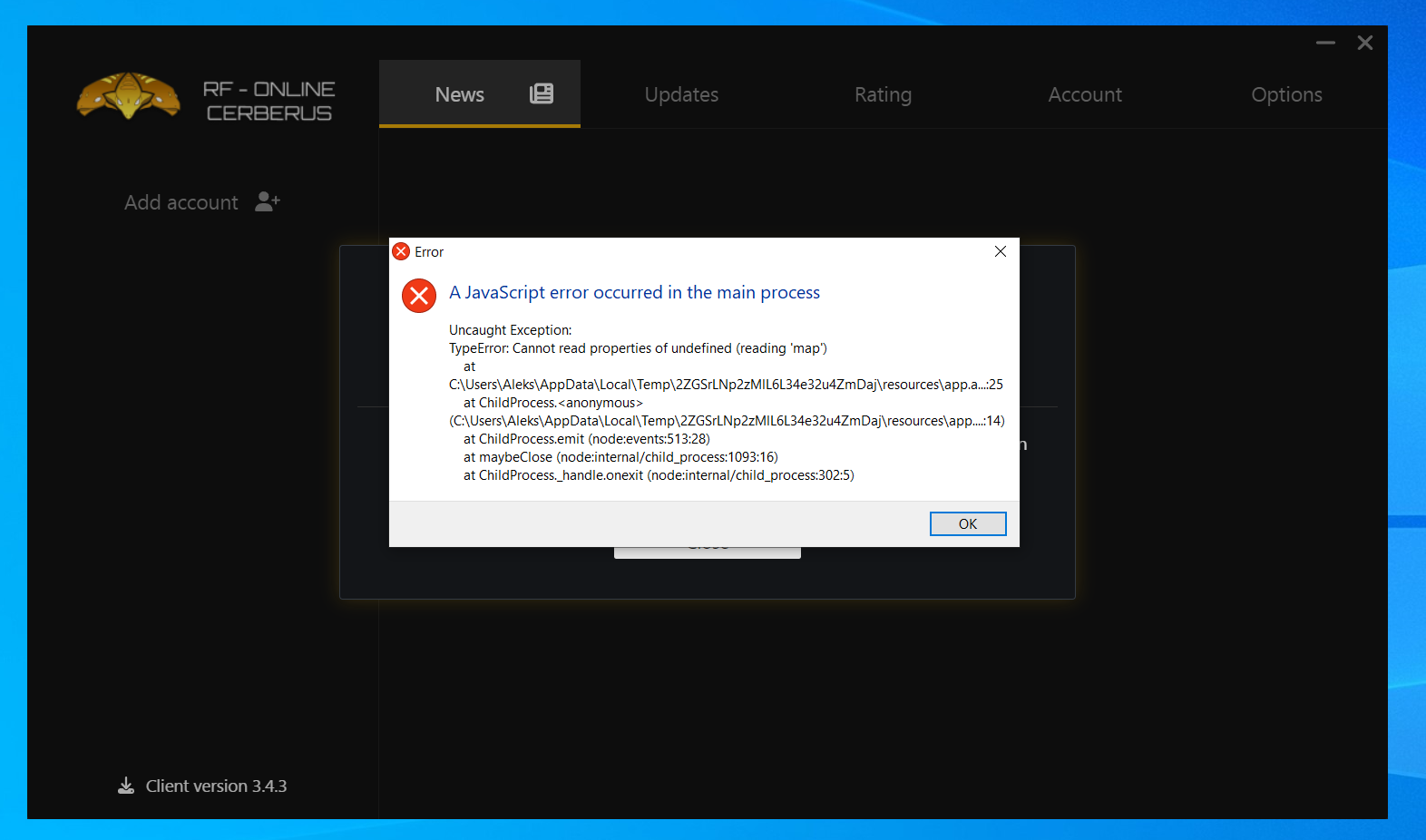Click the 'Uncaught Exception:' text

coord(511,330)
